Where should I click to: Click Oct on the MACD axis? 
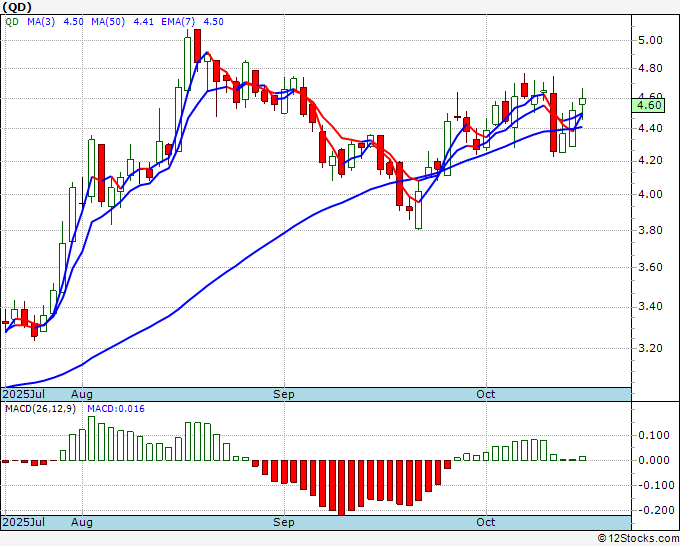tap(486, 522)
